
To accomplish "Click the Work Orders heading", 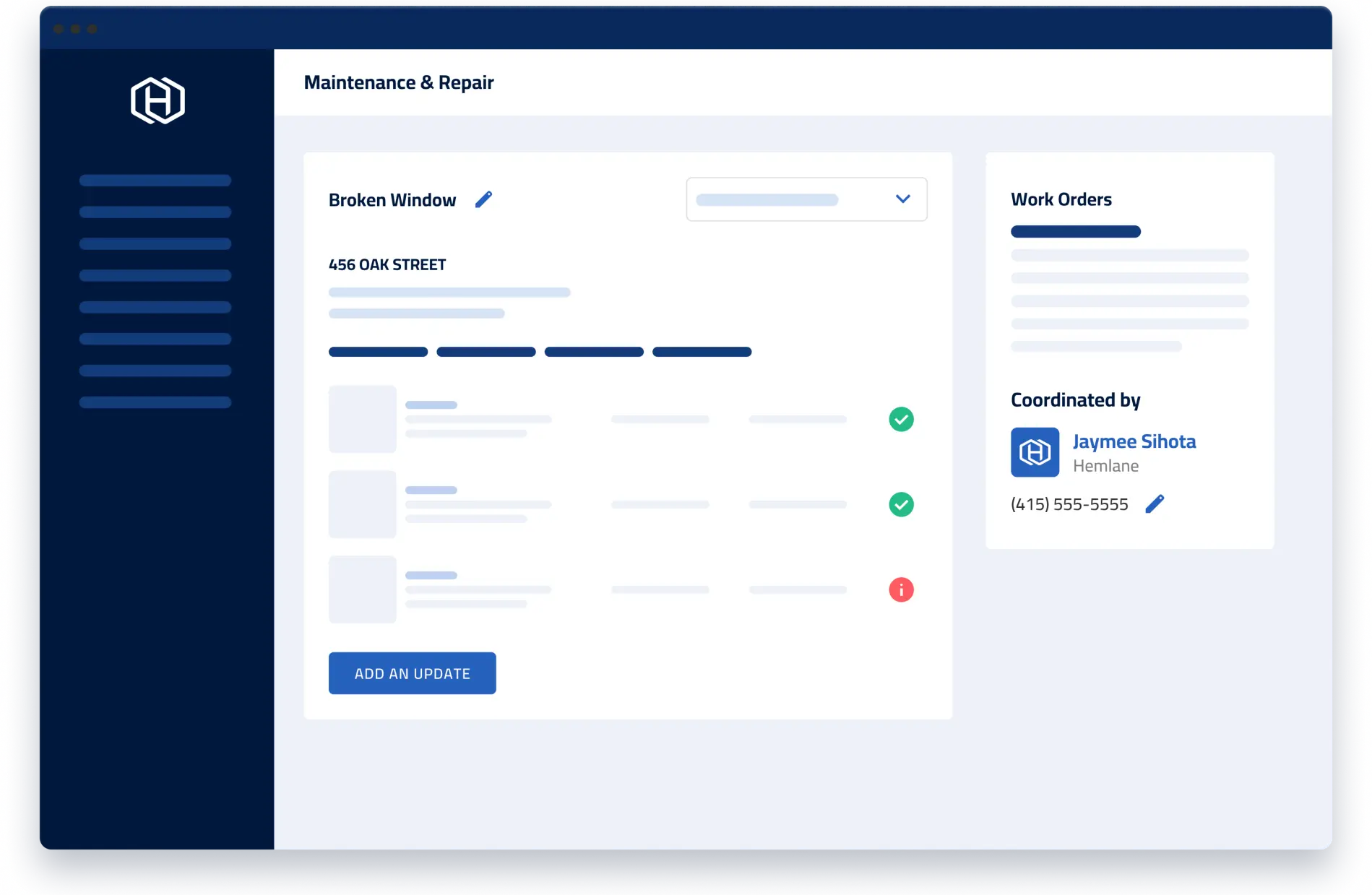I will click(1061, 199).
